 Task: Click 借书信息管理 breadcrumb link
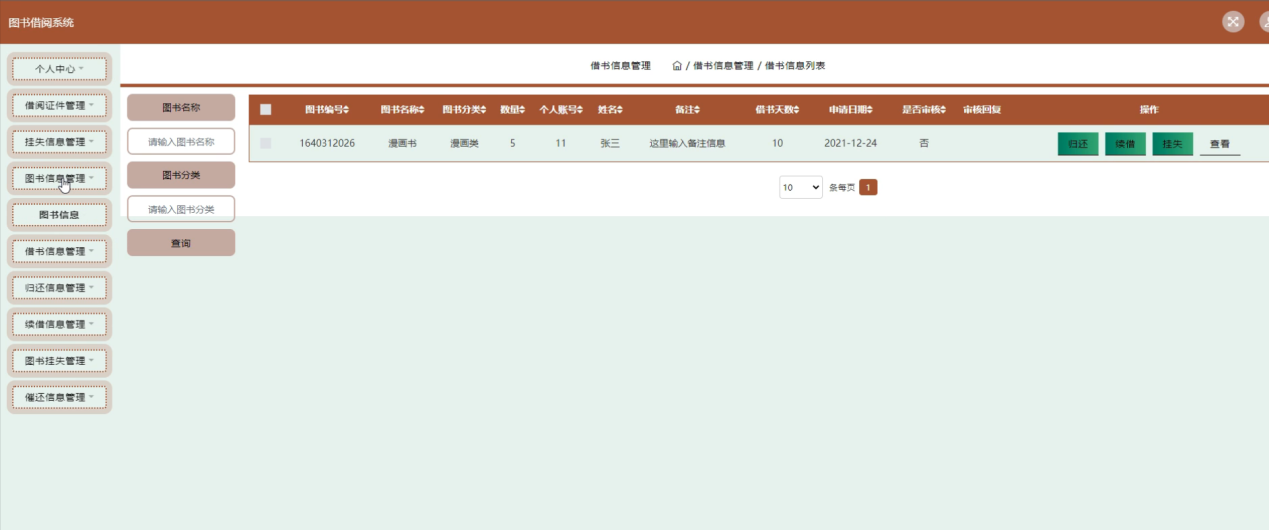(723, 66)
